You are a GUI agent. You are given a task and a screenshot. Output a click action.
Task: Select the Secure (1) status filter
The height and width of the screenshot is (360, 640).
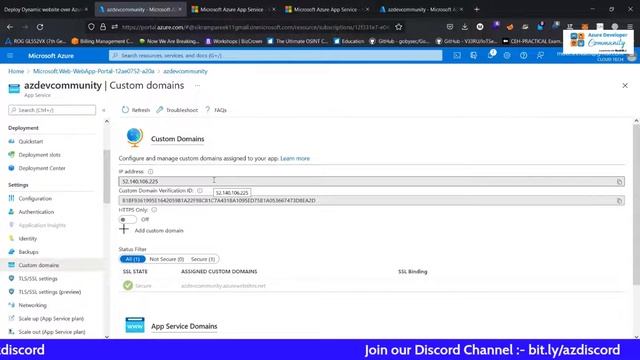point(202,259)
